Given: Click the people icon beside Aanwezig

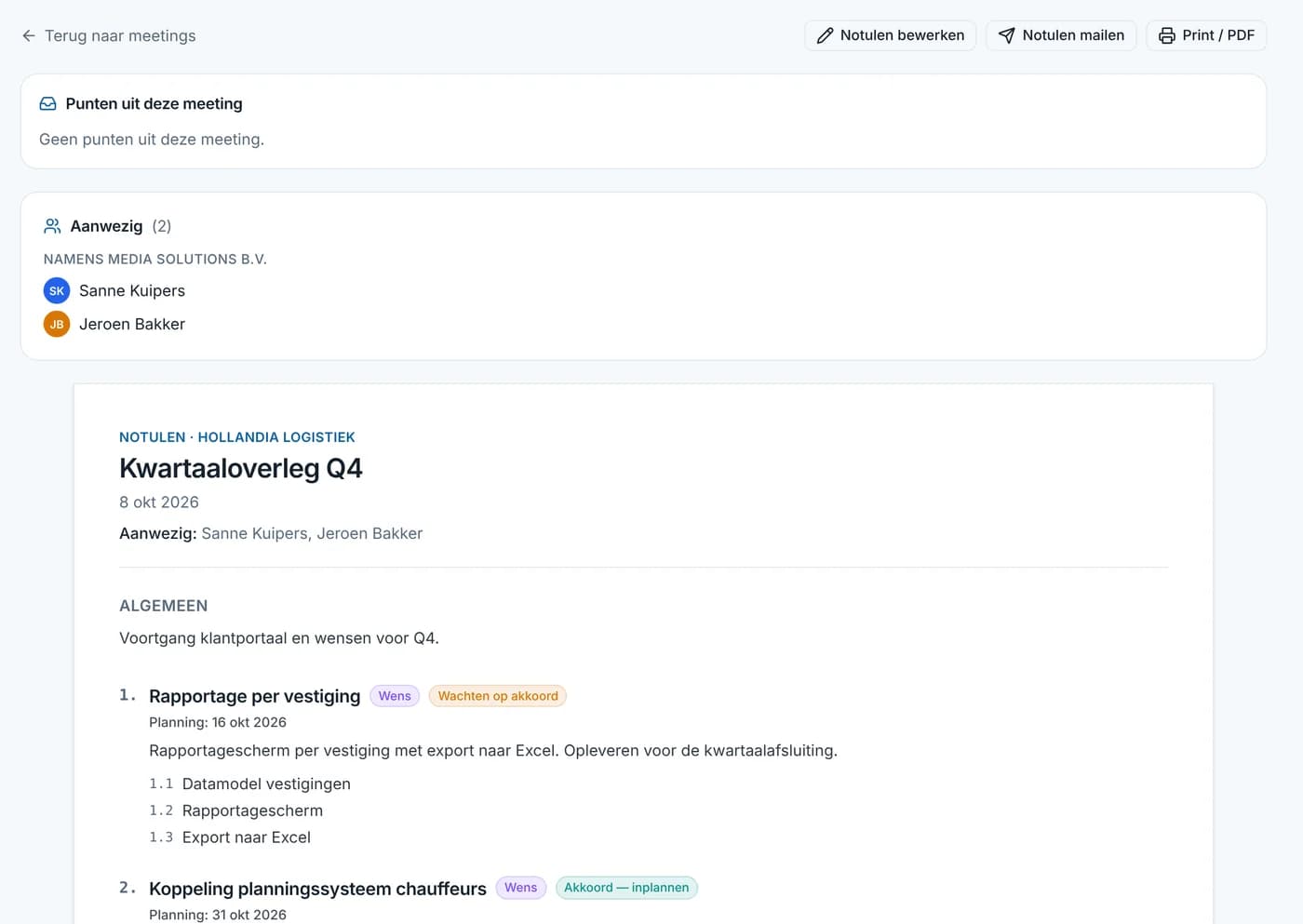Looking at the screenshot, I should tap(52, 226).
